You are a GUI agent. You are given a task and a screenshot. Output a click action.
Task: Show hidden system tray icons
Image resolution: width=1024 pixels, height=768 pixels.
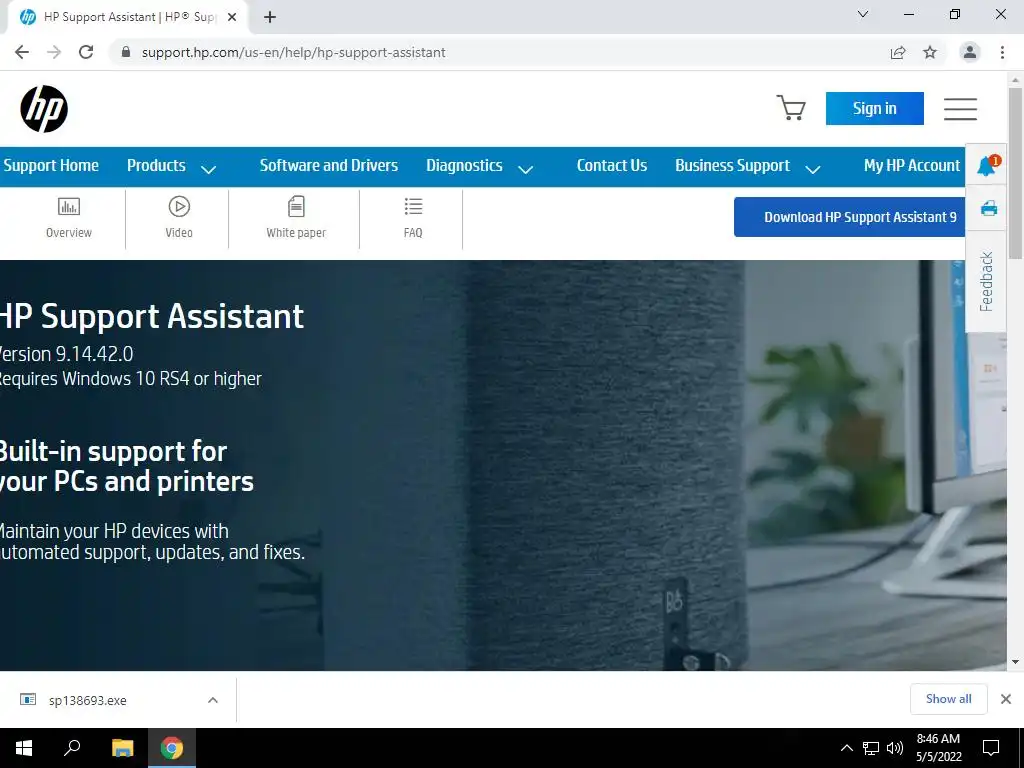846,748
